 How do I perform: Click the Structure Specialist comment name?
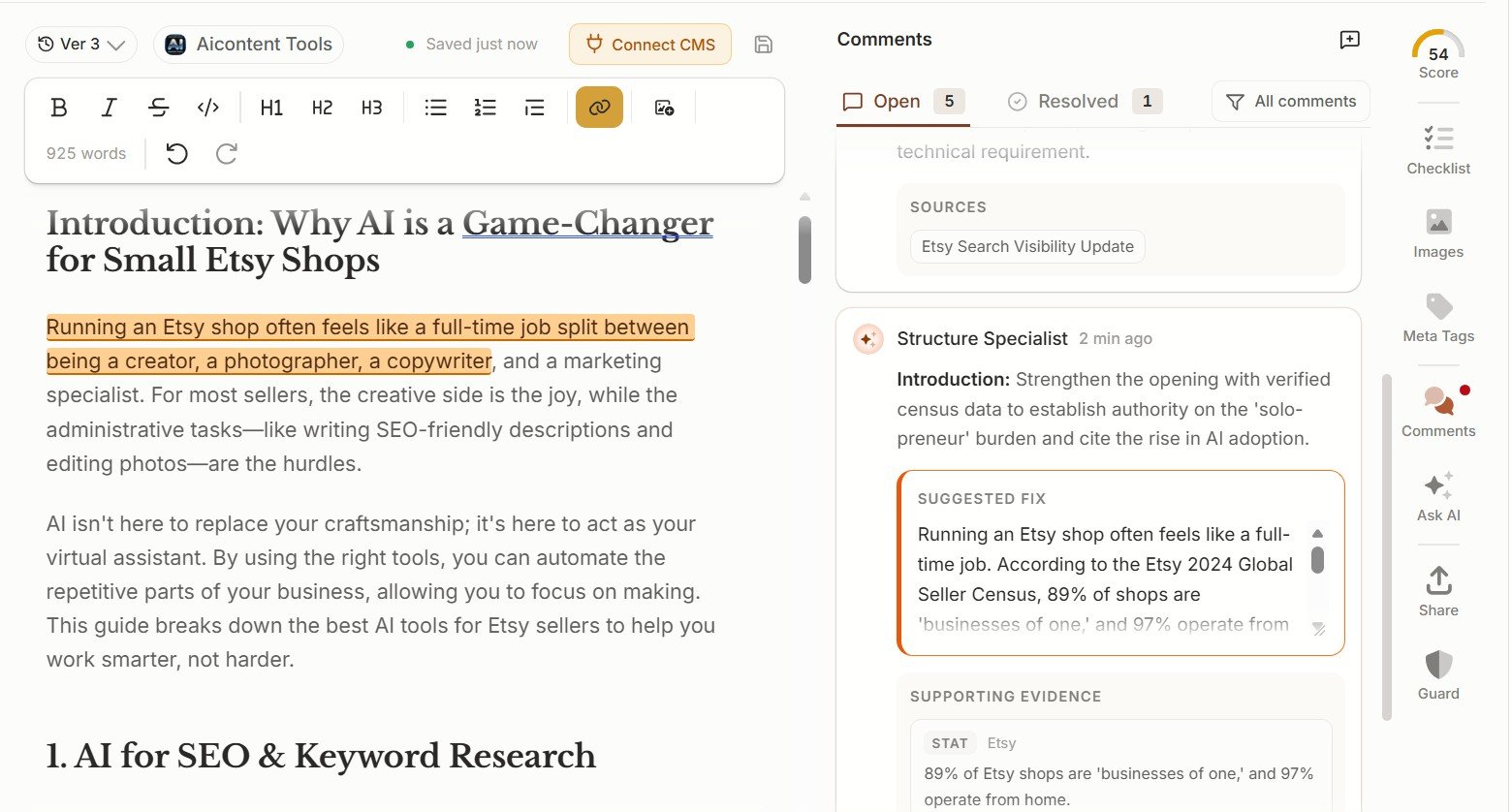click(x=982, y=338)
